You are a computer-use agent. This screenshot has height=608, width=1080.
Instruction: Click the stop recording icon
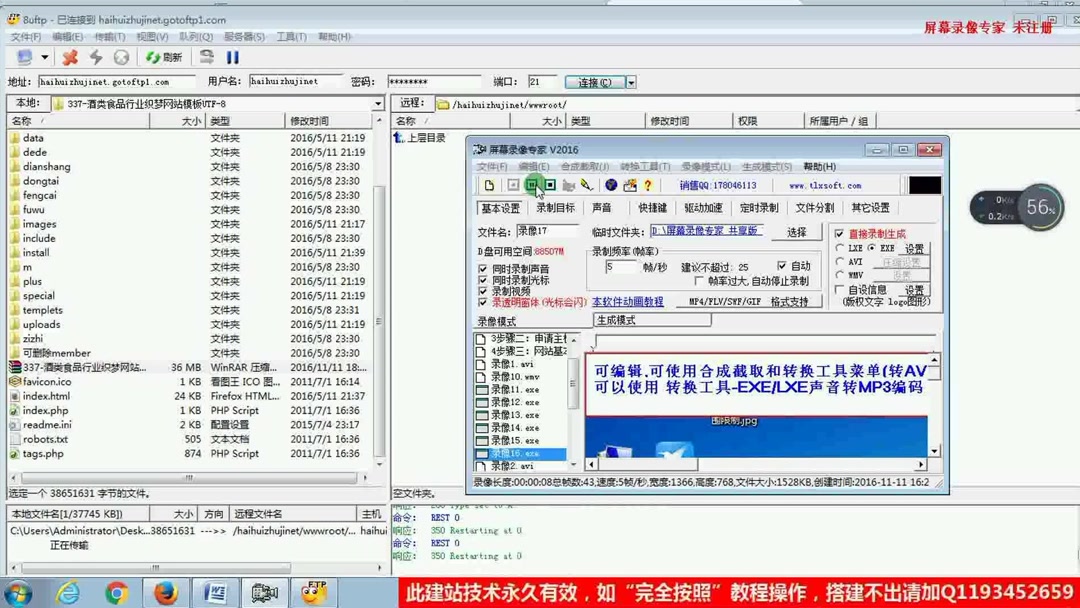point(551,186)
